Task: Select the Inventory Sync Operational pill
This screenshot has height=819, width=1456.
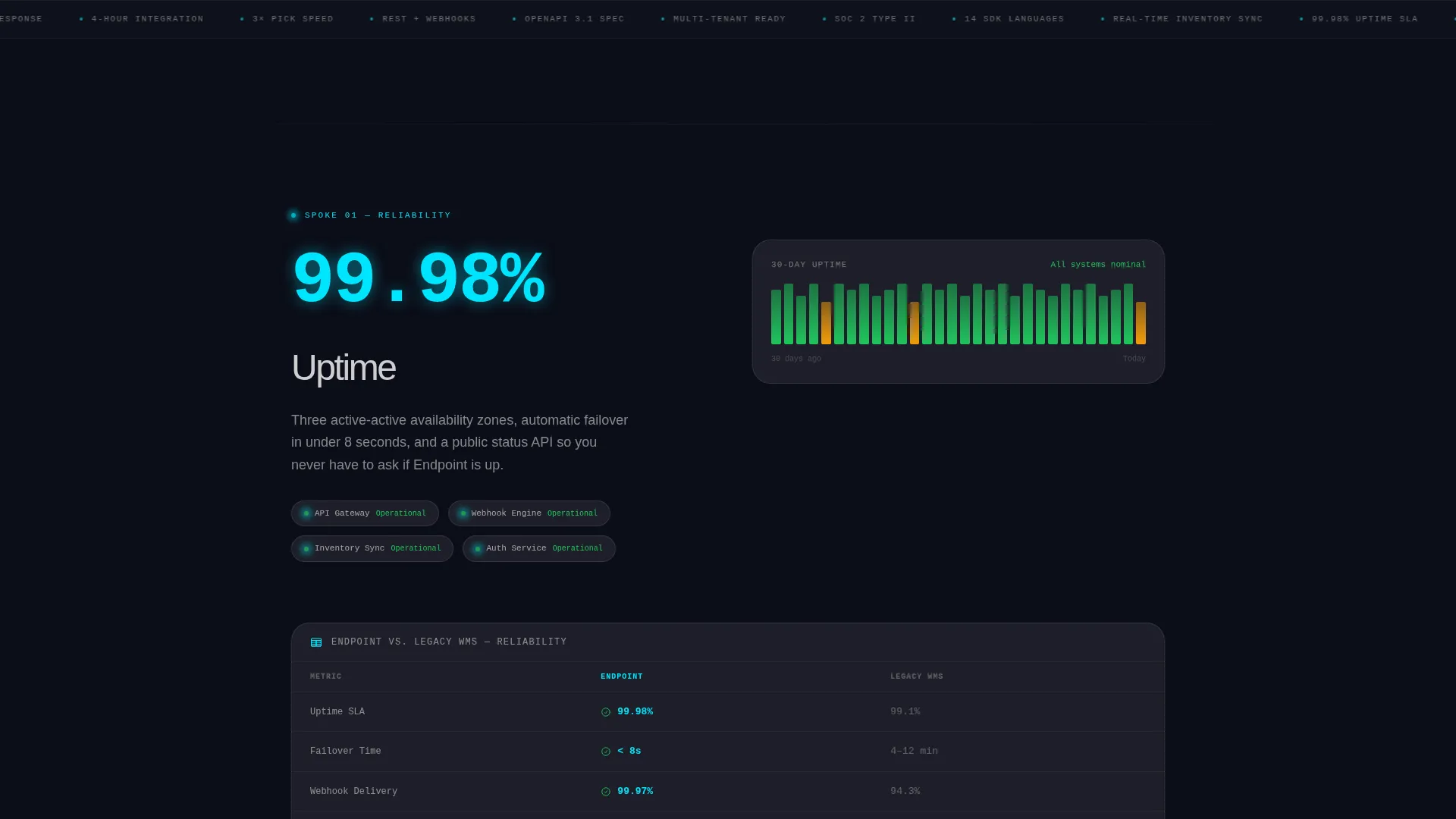Action: 372,549
